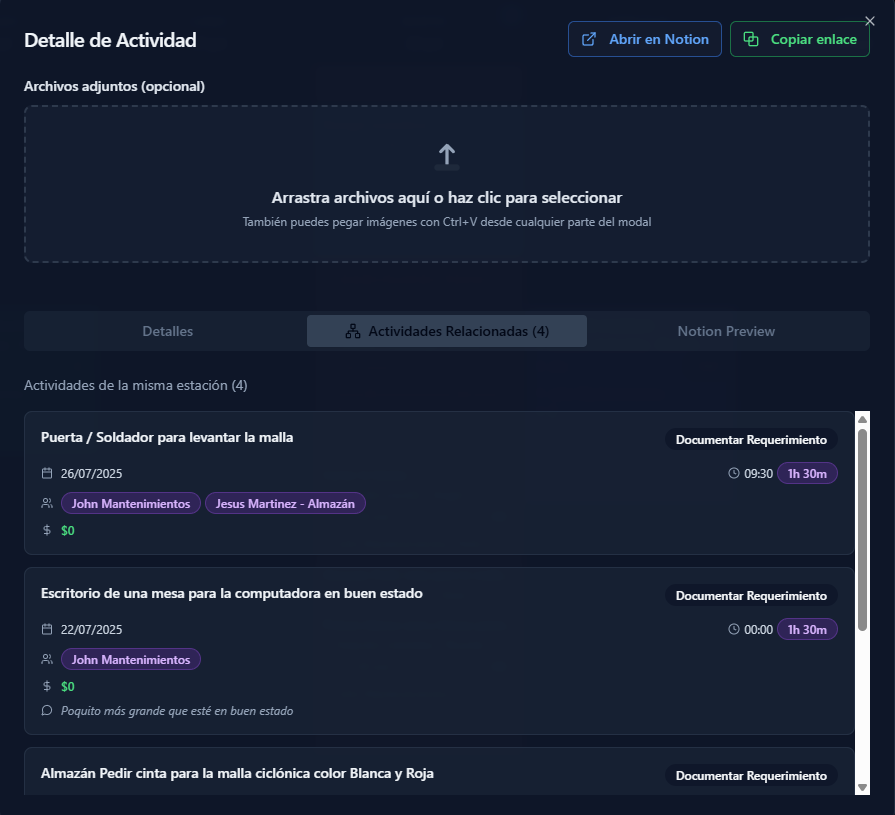Viewport: 895px width, 815px height.
Task: Click the copy icon in Copiar enlace
Action: pos(751,39)
